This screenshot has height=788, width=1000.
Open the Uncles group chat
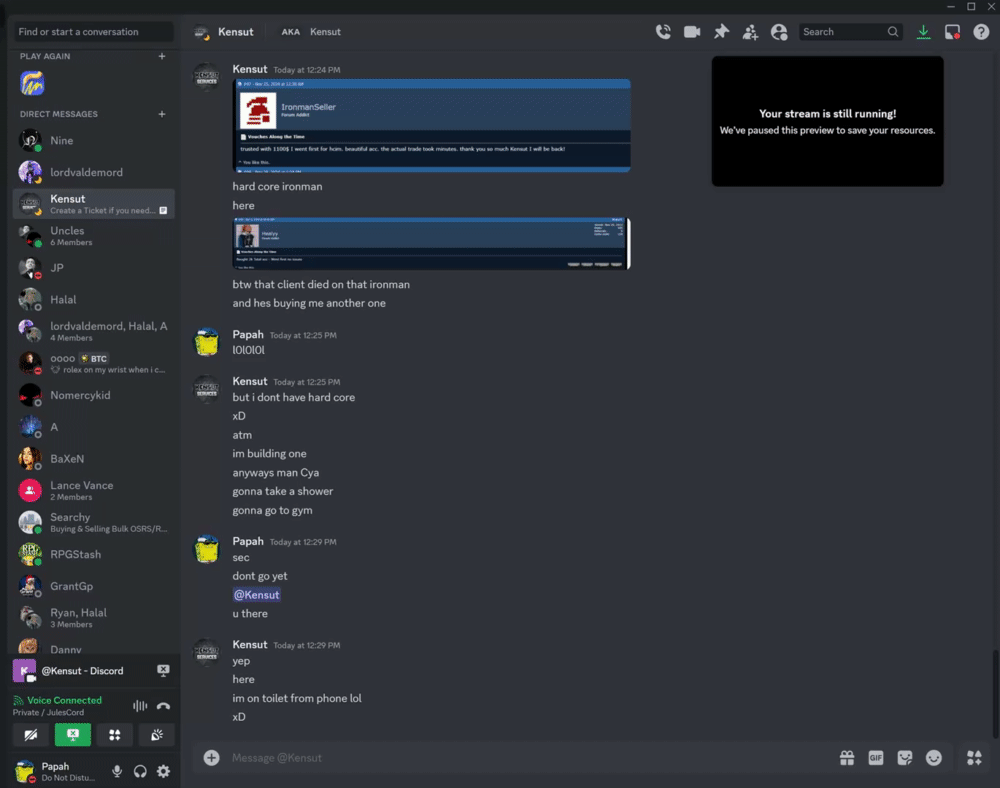(94, 236)
